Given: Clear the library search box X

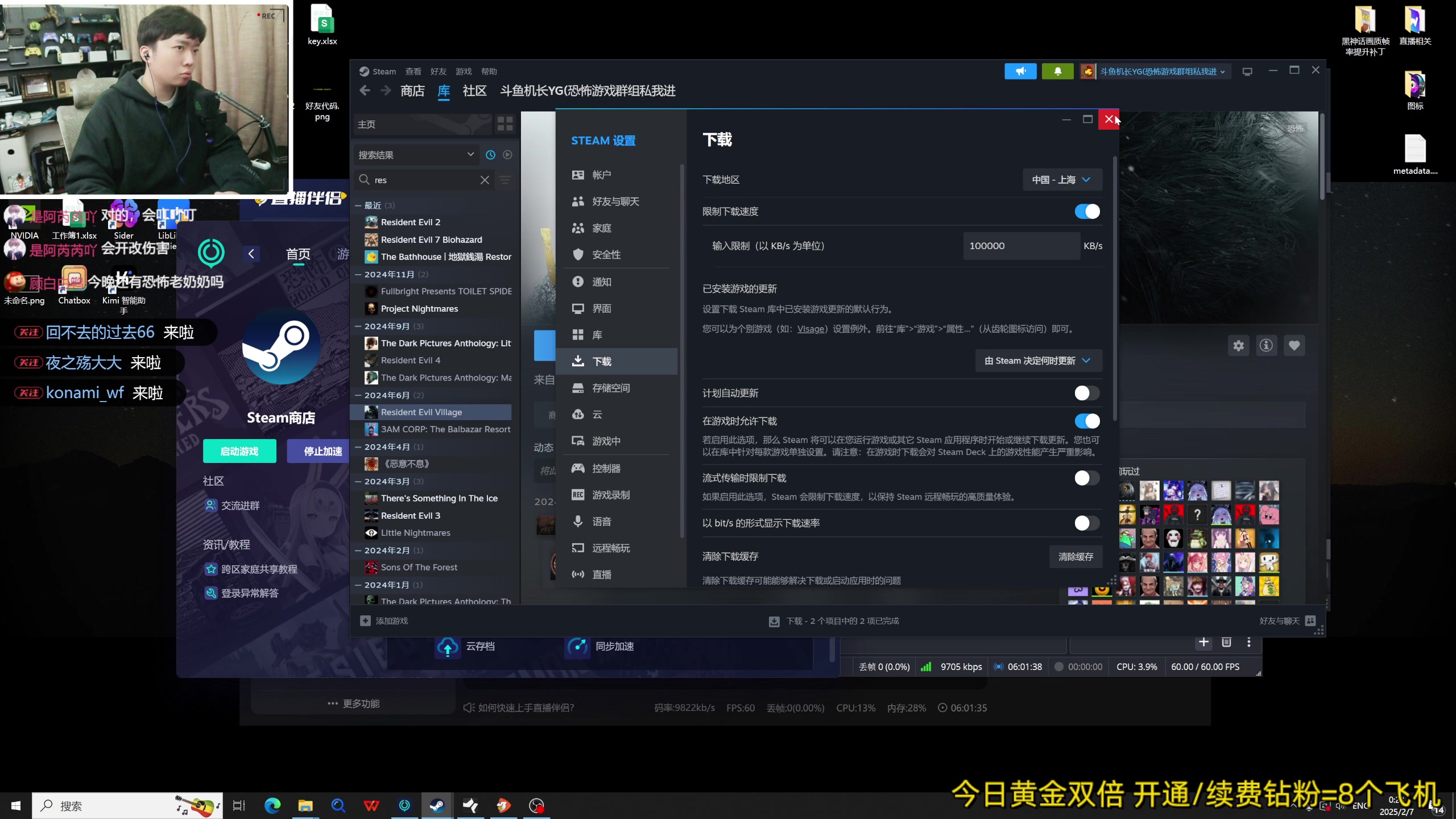Looking at the screenshot, I should tap(485, 180).
